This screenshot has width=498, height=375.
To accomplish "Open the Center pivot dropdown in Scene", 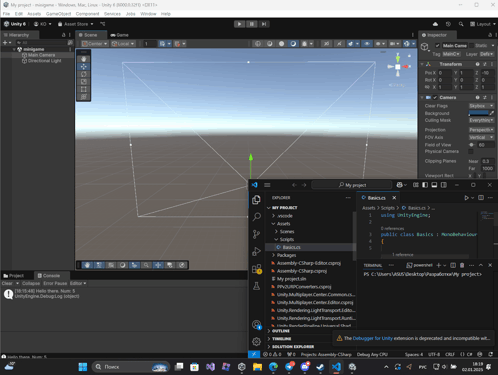I will tap(95, 44).
